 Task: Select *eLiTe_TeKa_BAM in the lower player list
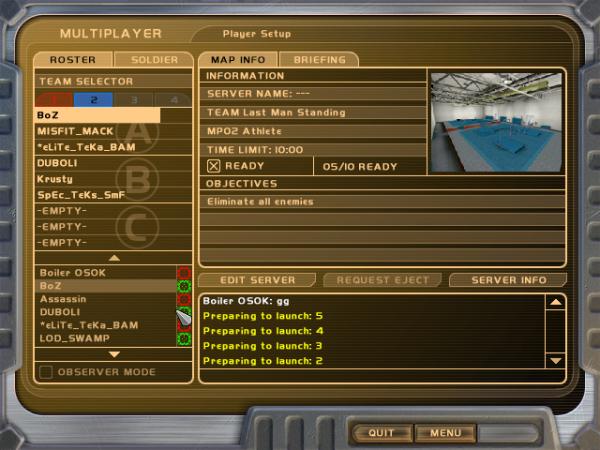[106, 325]
